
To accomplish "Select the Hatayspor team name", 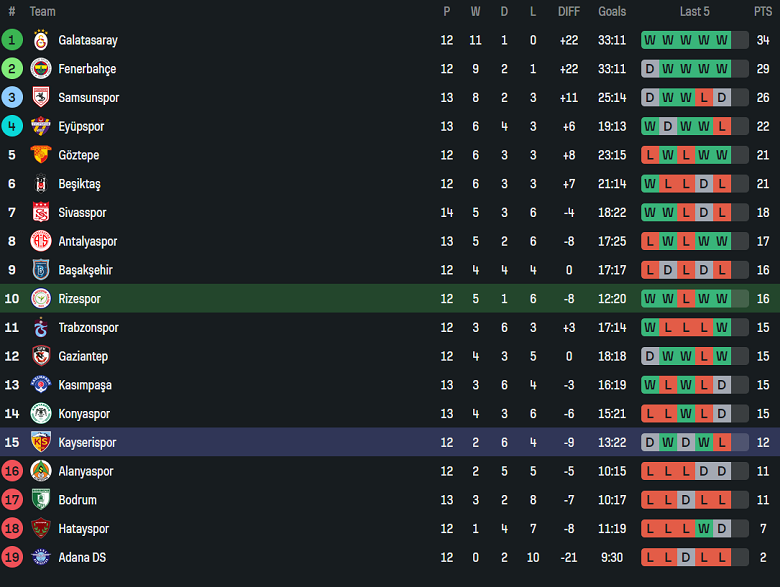I will (83, 528).
